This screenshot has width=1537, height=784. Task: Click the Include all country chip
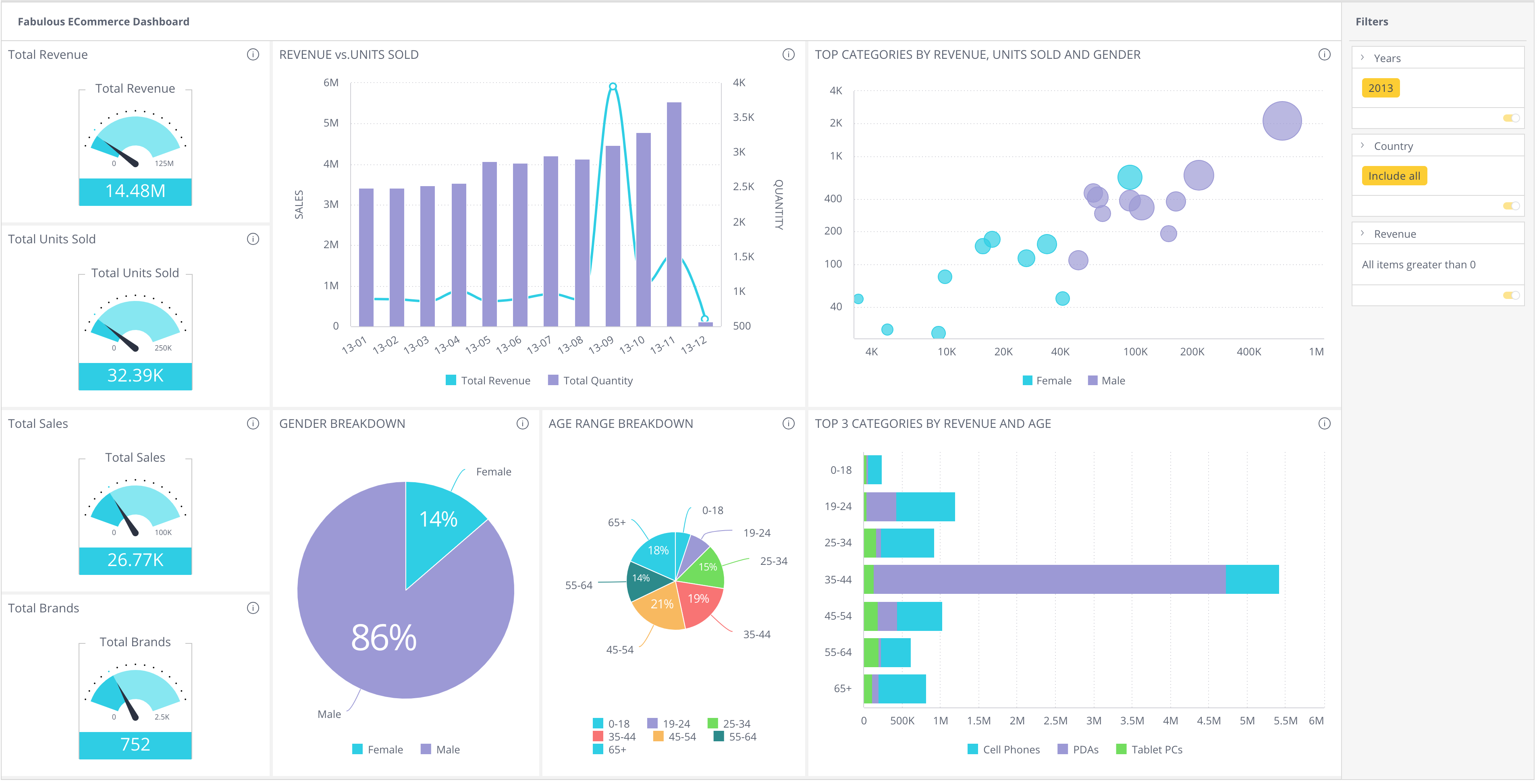(x=1394, y=175)
